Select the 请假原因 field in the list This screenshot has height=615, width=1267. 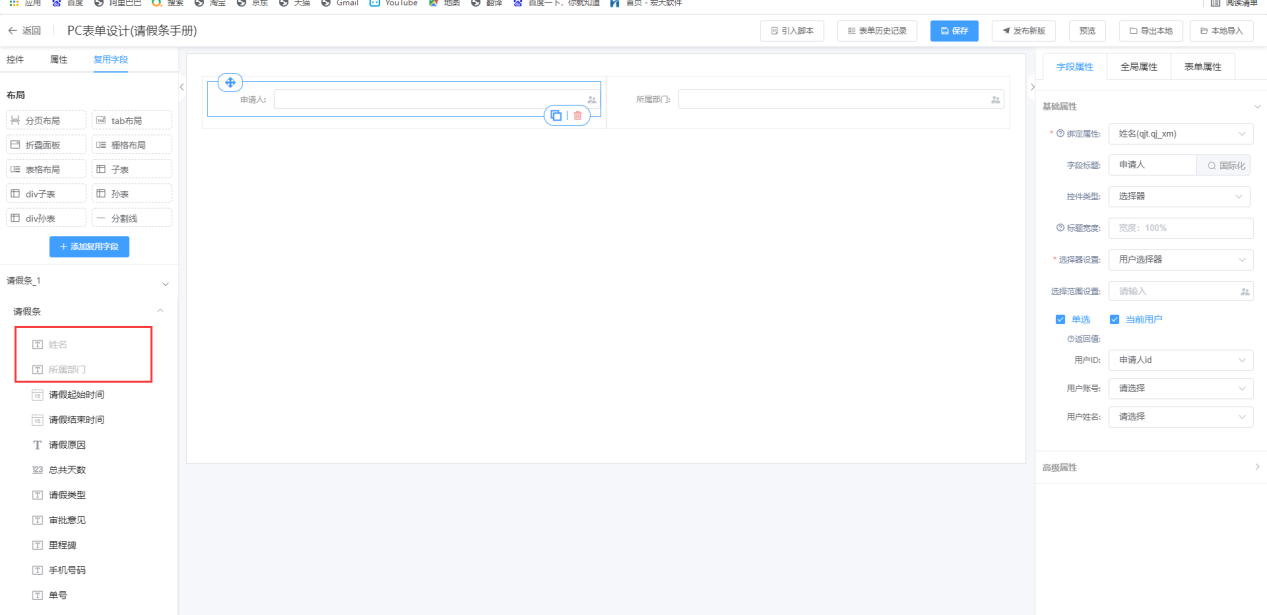(x=67, y=445)
